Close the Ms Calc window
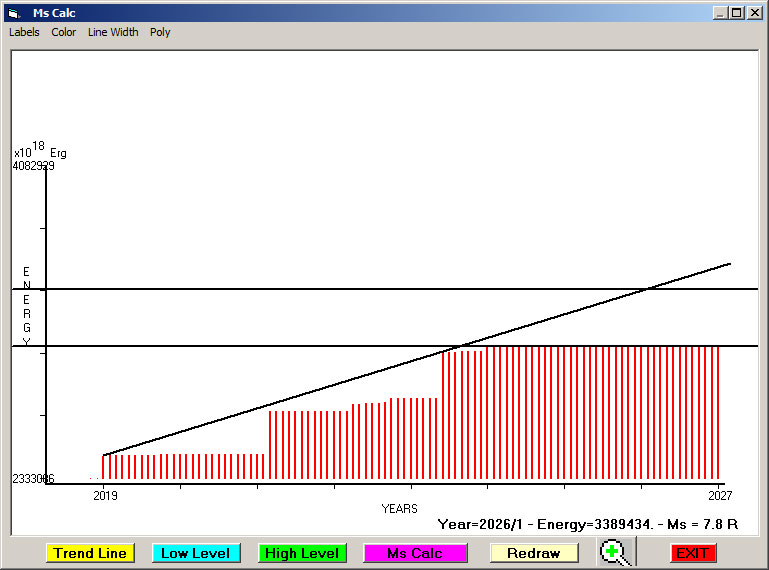This screenshot has width=769, height=570. coord(754,13)
